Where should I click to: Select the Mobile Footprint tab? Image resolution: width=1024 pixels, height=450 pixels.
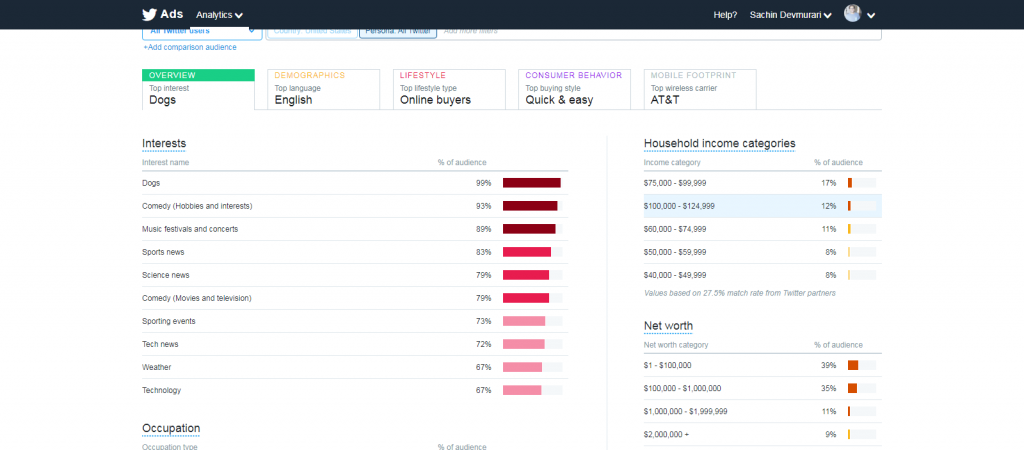pos(700,89)
